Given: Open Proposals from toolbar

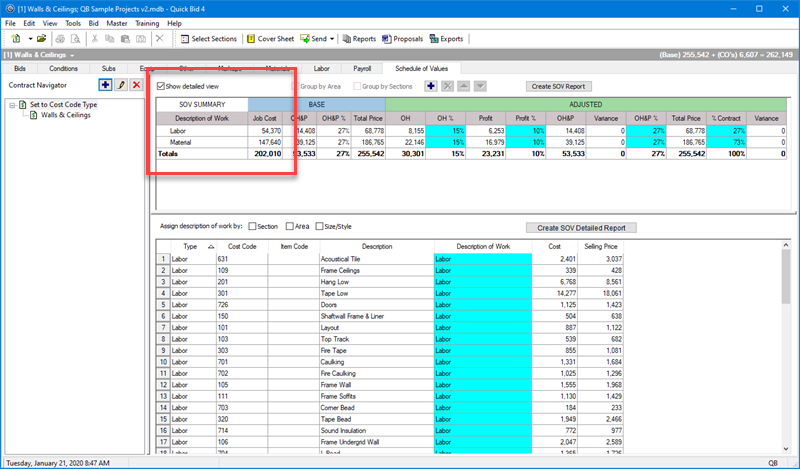Looking at the screenshot, I should (x=403, y=39).
